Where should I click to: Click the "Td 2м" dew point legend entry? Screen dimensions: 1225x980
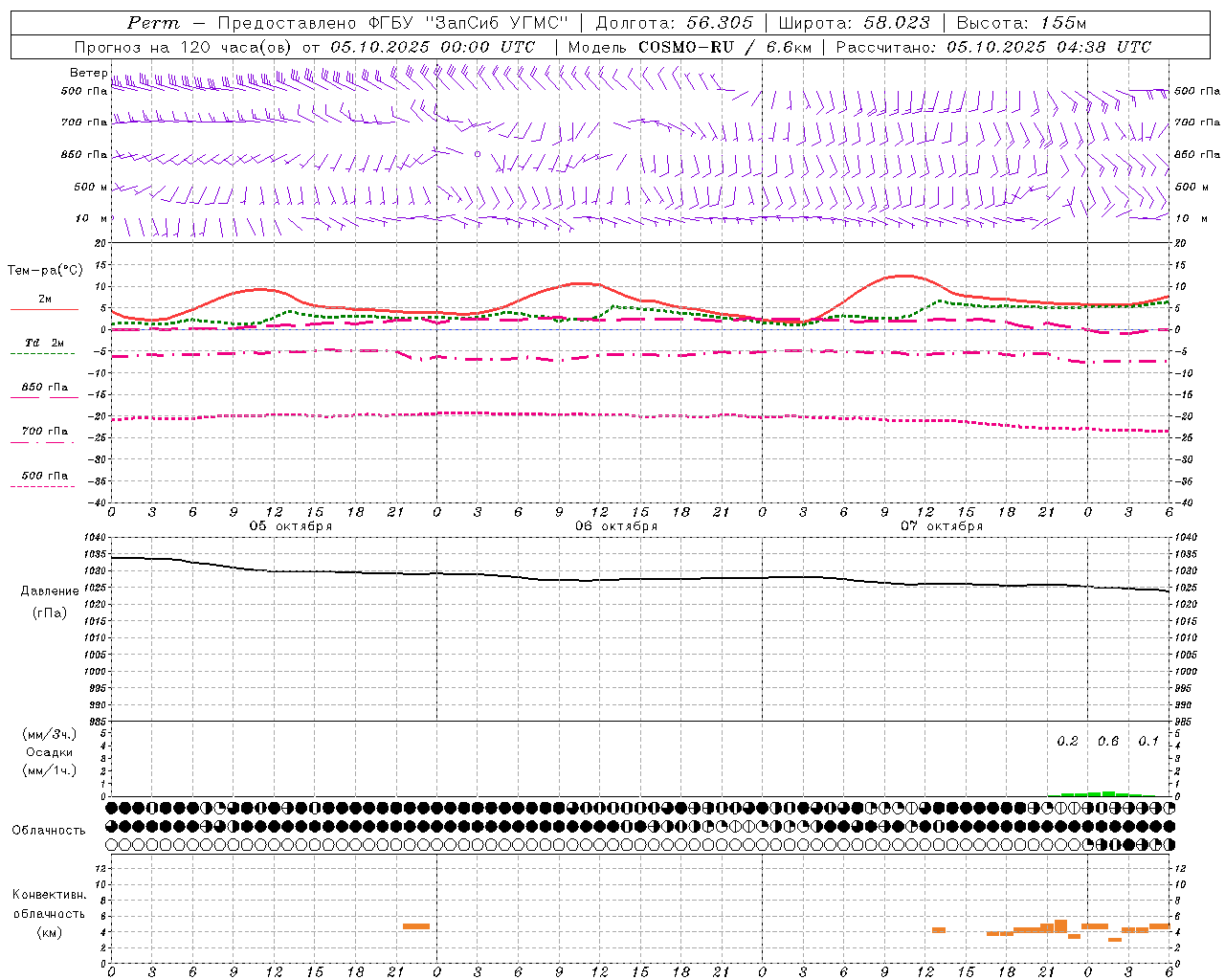(45, 343)
